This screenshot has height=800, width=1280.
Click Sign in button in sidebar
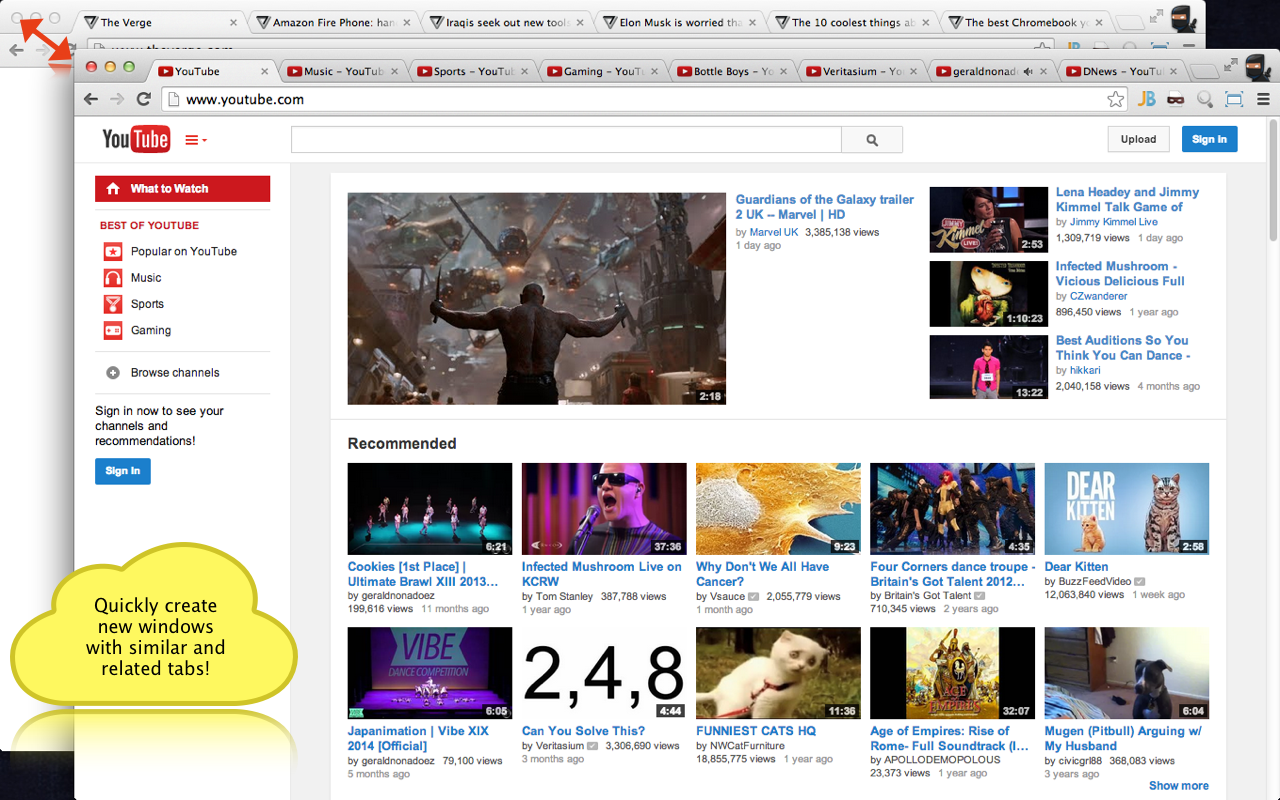(123, 471)
